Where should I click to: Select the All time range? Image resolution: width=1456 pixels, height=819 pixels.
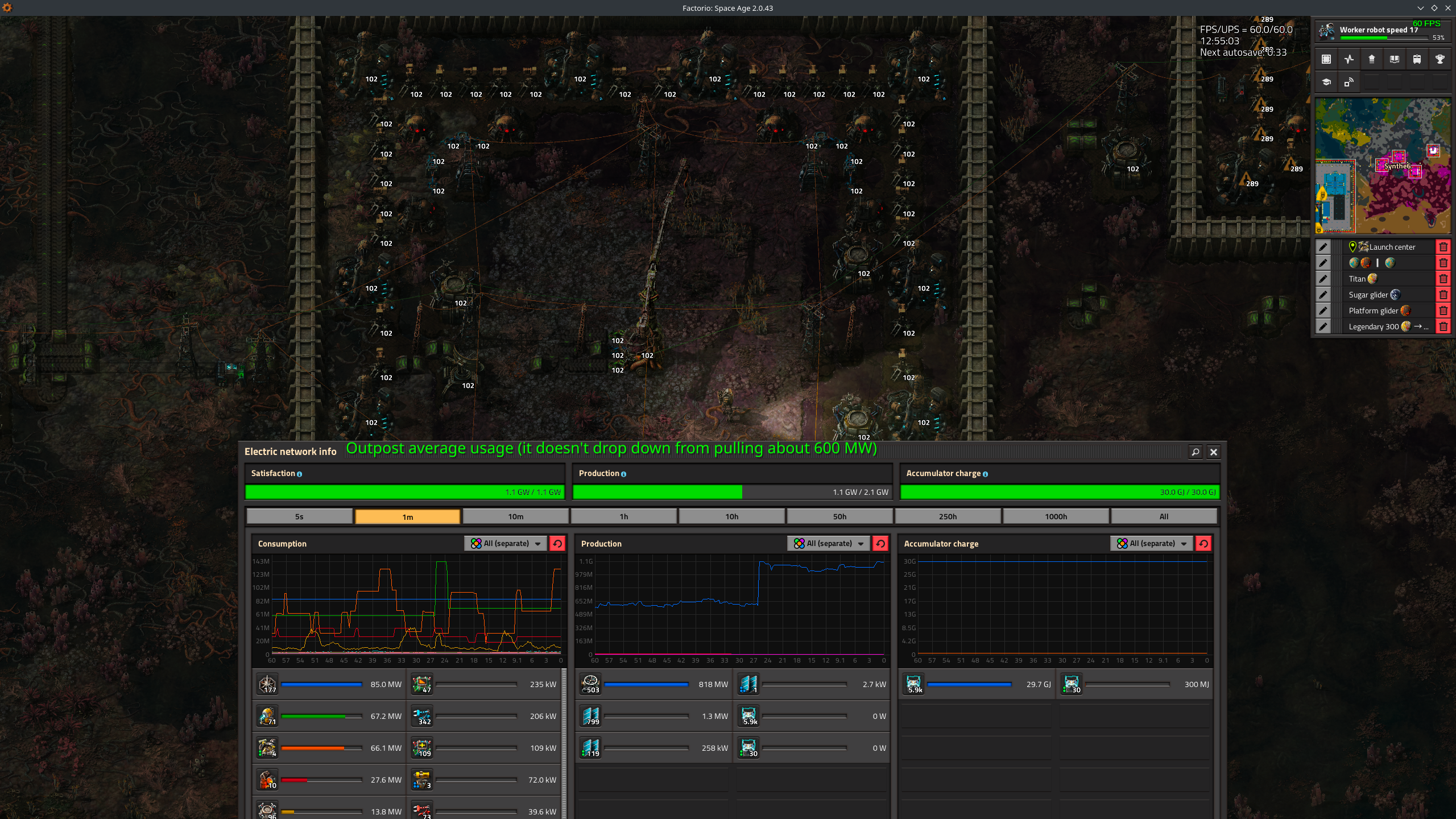tap(1164, 516)
